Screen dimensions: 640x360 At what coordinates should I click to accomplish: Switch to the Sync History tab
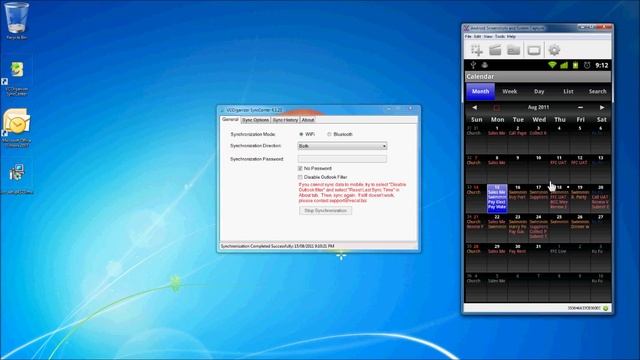tap(285, 120)
